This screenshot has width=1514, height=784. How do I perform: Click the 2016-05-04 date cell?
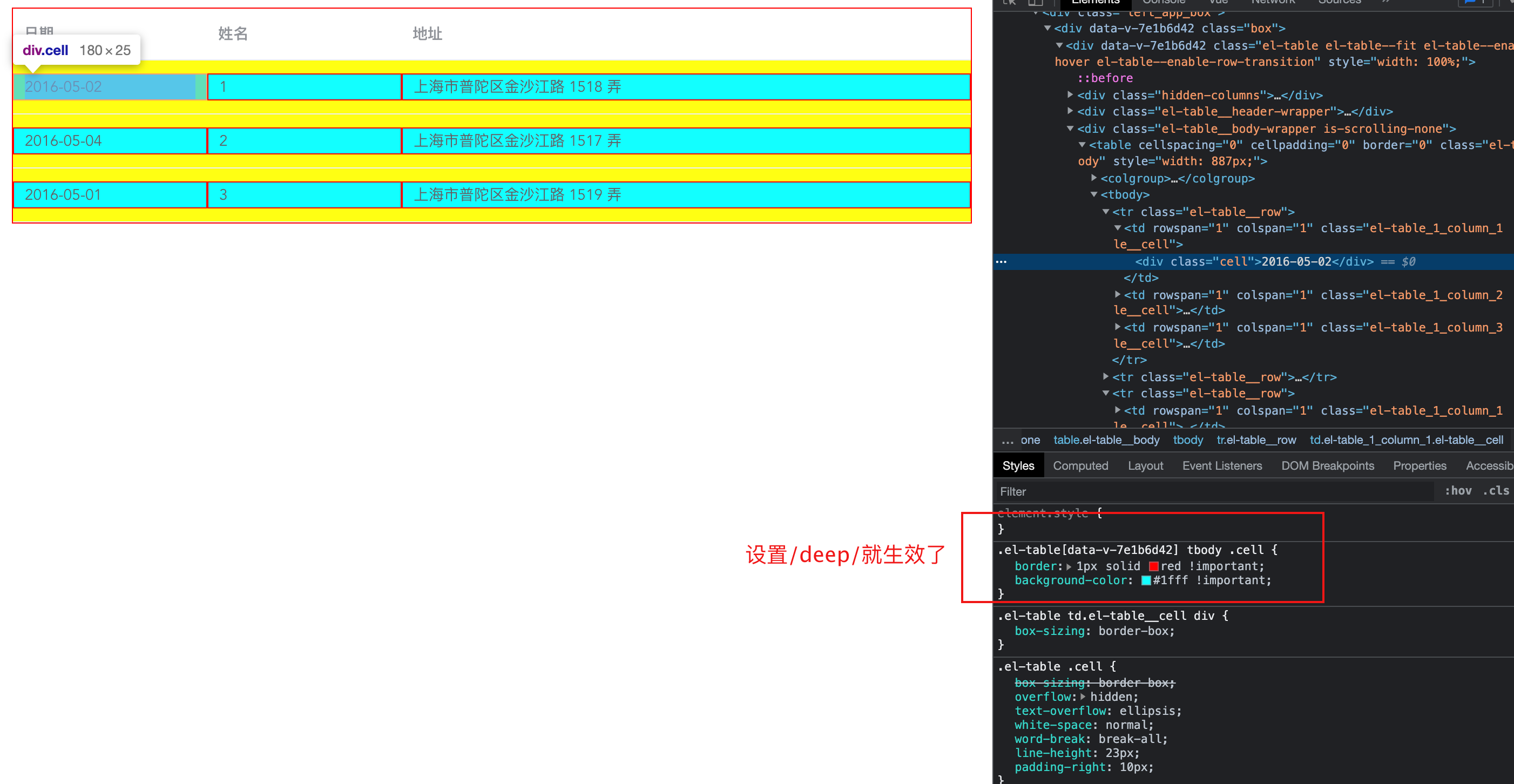[63, 141]
